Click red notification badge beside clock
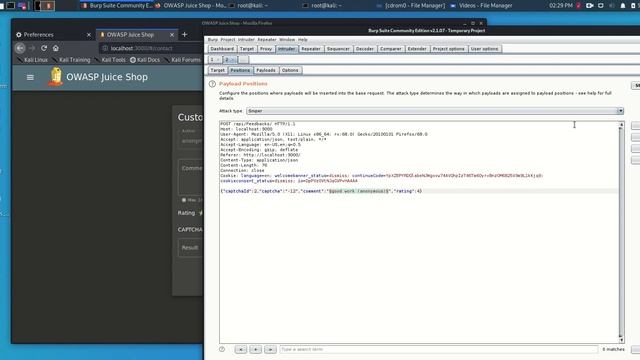 point(579,6)
